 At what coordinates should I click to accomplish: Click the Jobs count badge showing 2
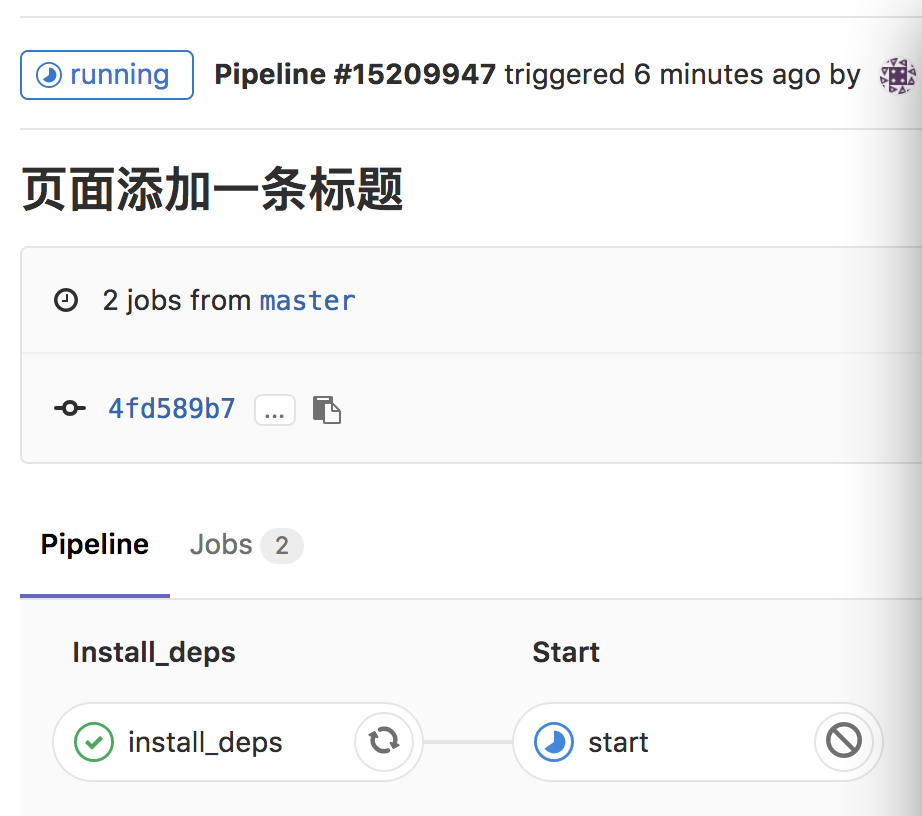[x=282, y=546]
